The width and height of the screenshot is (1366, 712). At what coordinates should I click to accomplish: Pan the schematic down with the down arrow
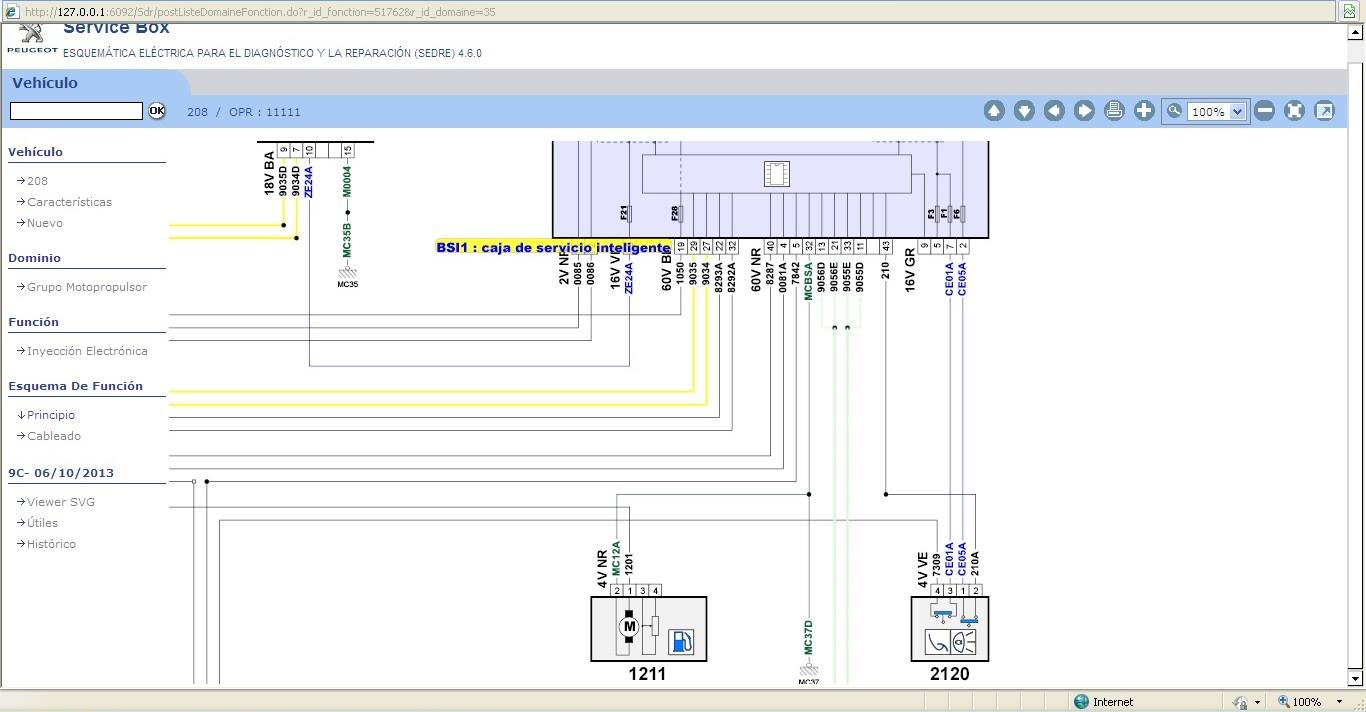click(1024, 111)
